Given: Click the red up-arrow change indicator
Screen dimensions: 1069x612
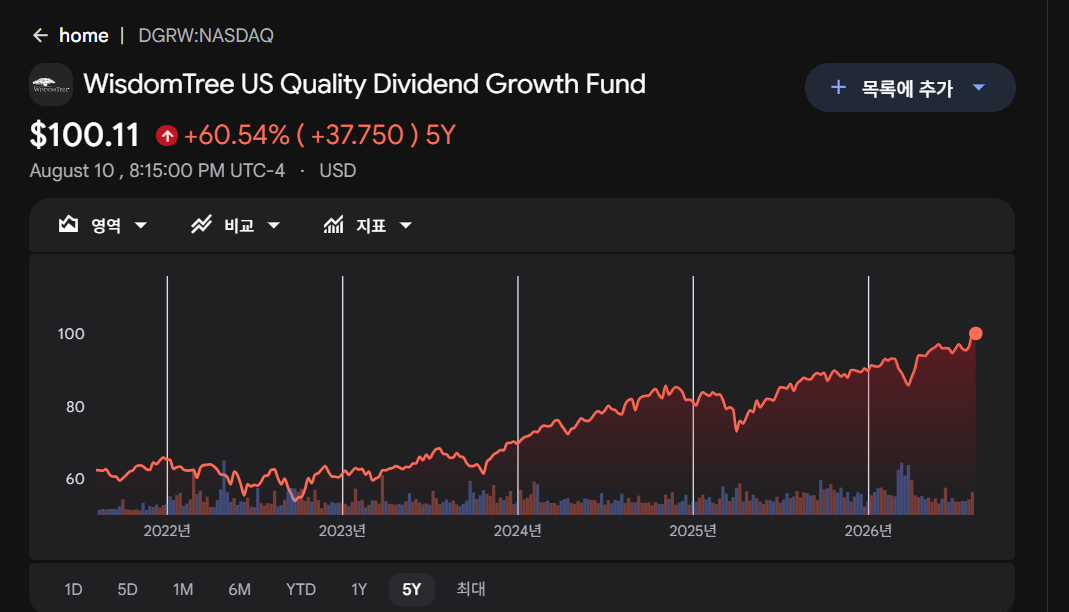Looking at the screenshot, I should tap(167, 136).
